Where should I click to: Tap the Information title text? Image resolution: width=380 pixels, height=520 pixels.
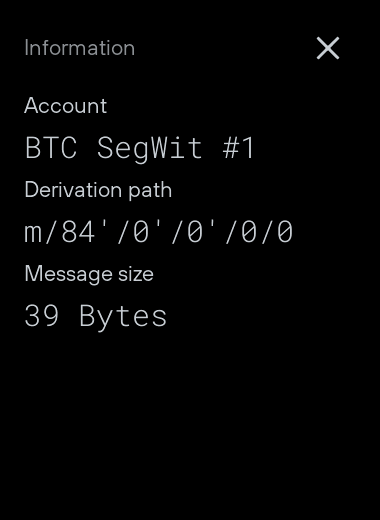pos(80,48)
